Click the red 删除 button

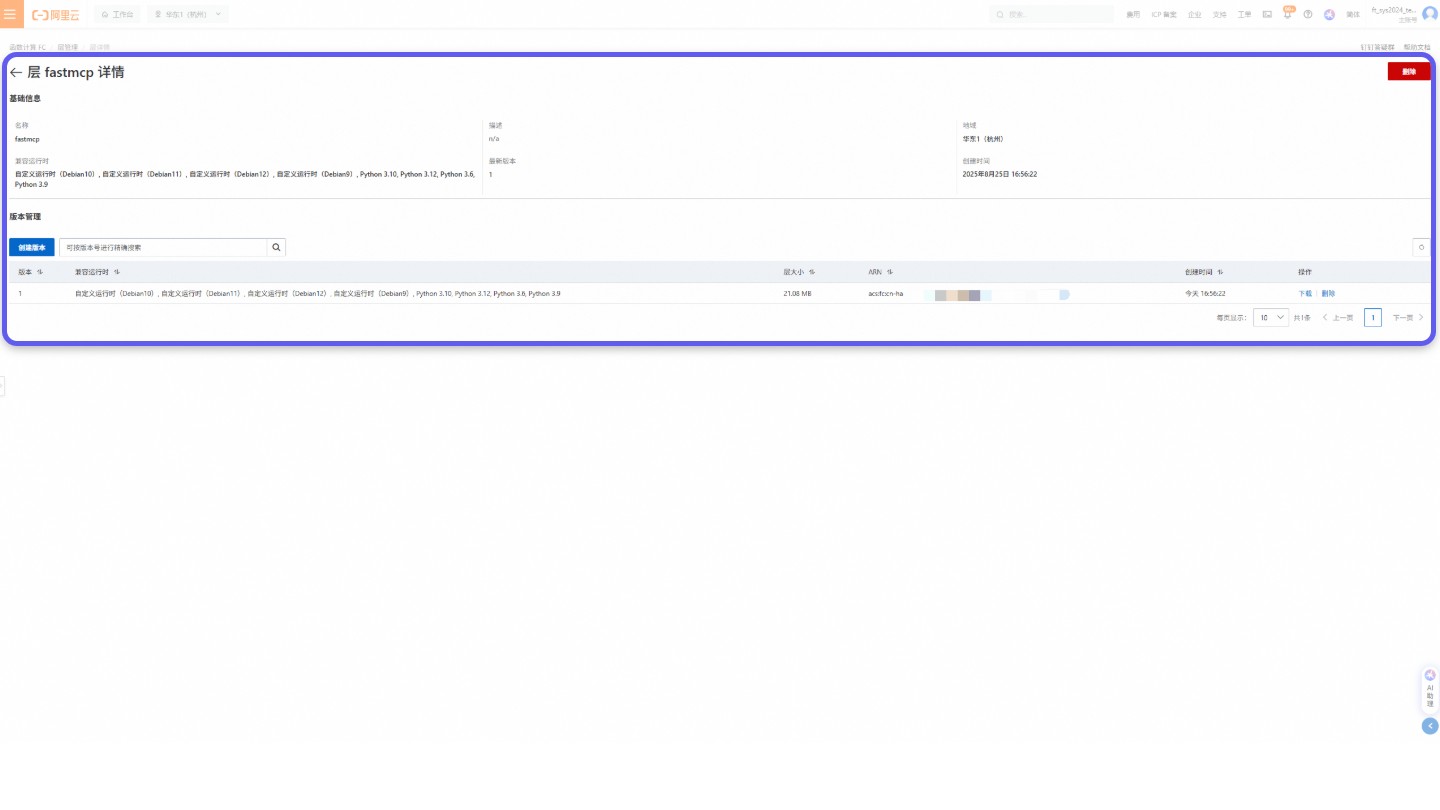[1408, 71]
